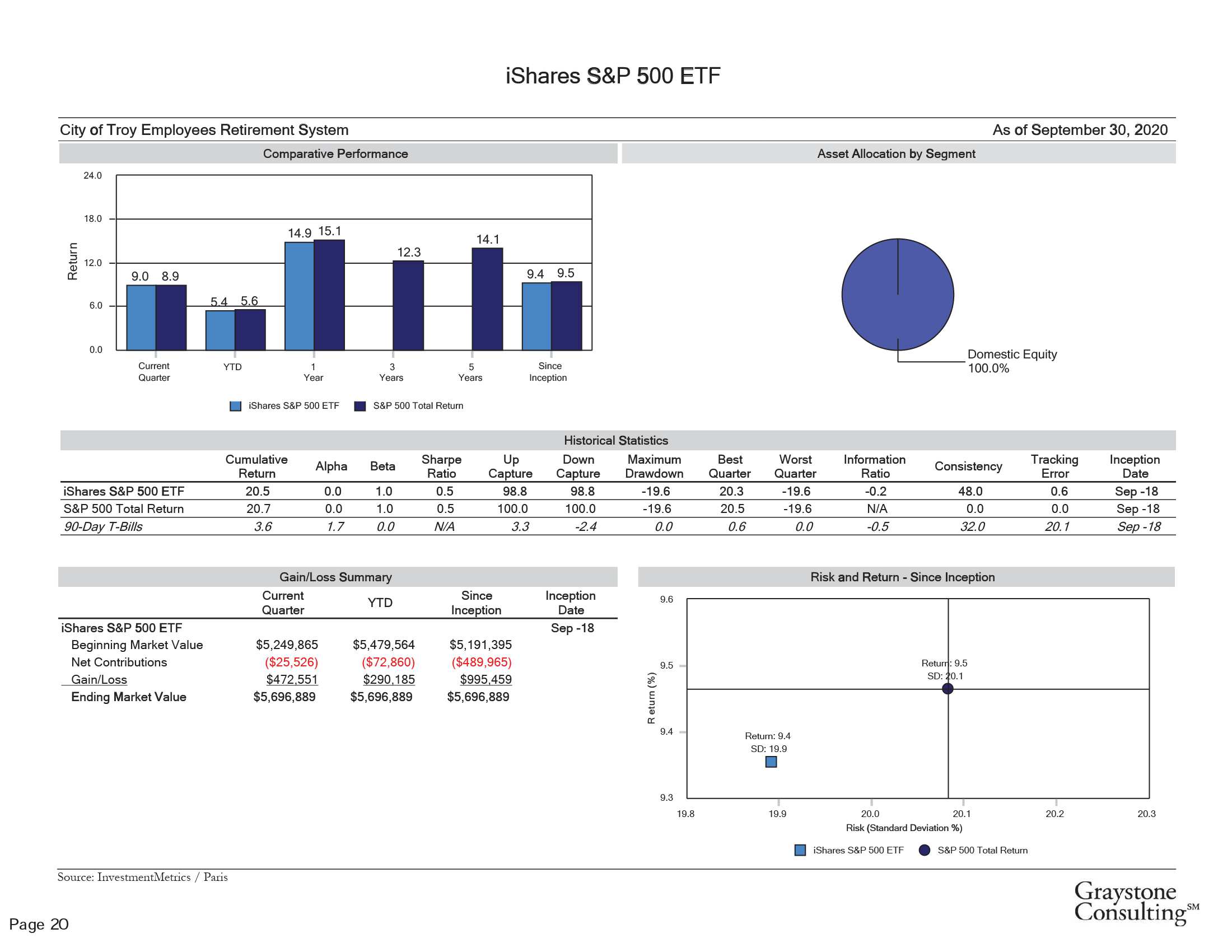Image resolution: width=1232 pixels, height=952 pixels.
Task: Click the Page 20 footer label
Action: click(39, 924)
